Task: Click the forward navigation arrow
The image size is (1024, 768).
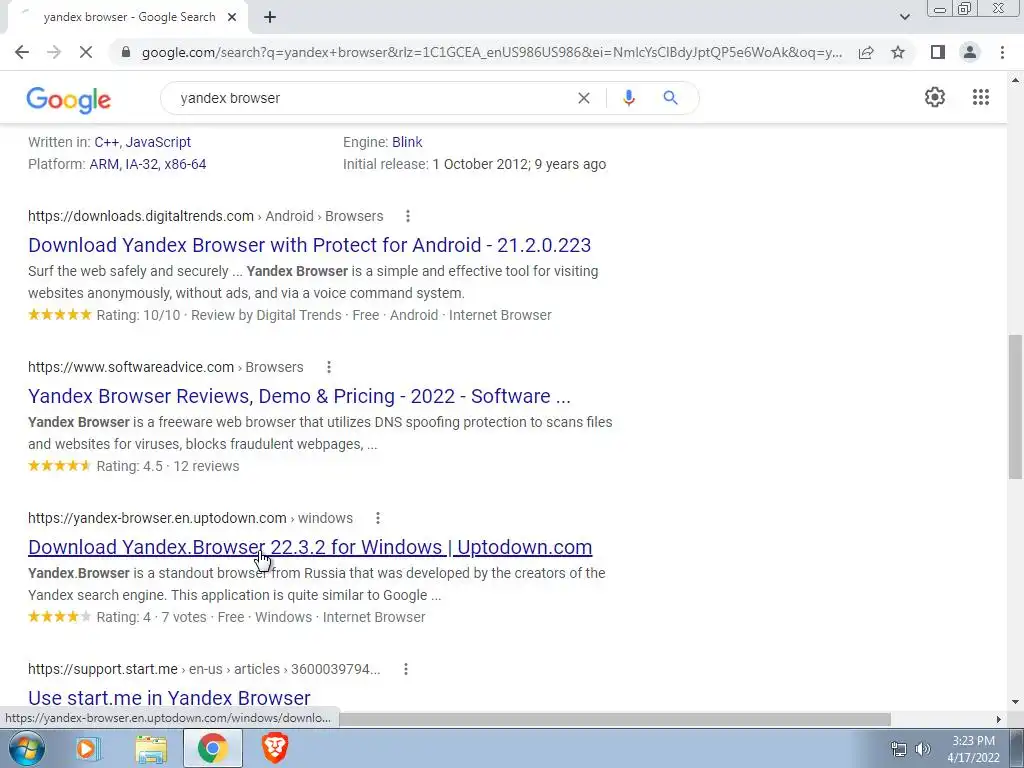Action: click(54, 52)
